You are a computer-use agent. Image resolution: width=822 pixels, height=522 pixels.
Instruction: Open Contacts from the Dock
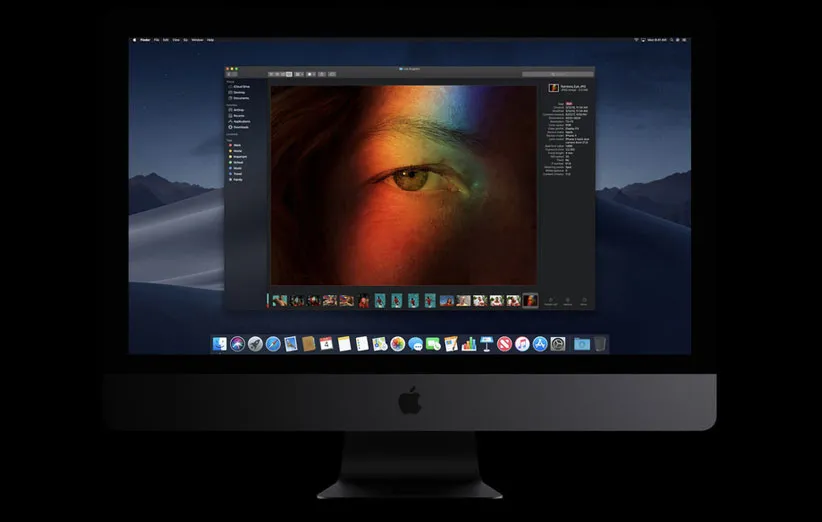(309, 344)
